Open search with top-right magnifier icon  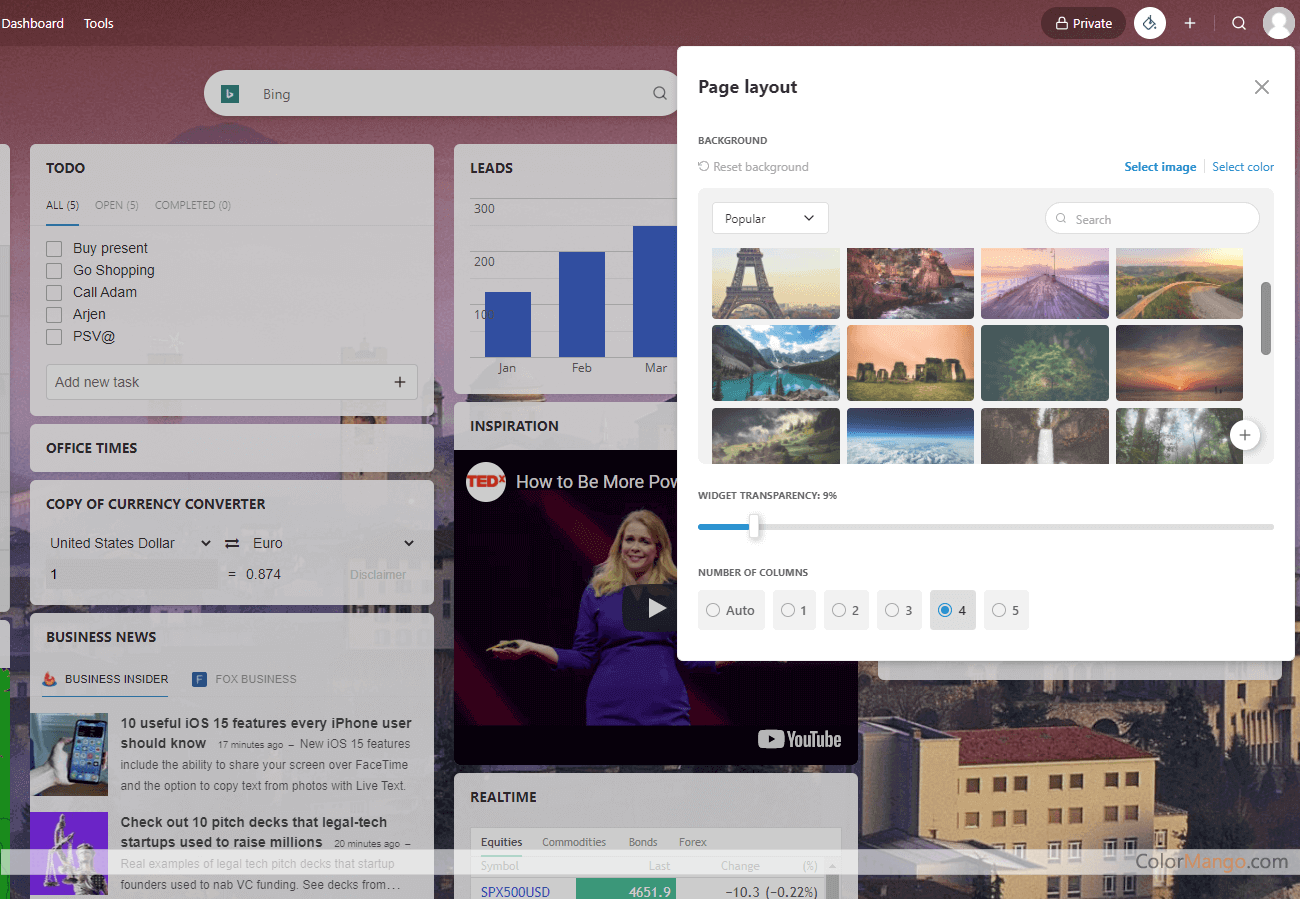point(1239,23)
